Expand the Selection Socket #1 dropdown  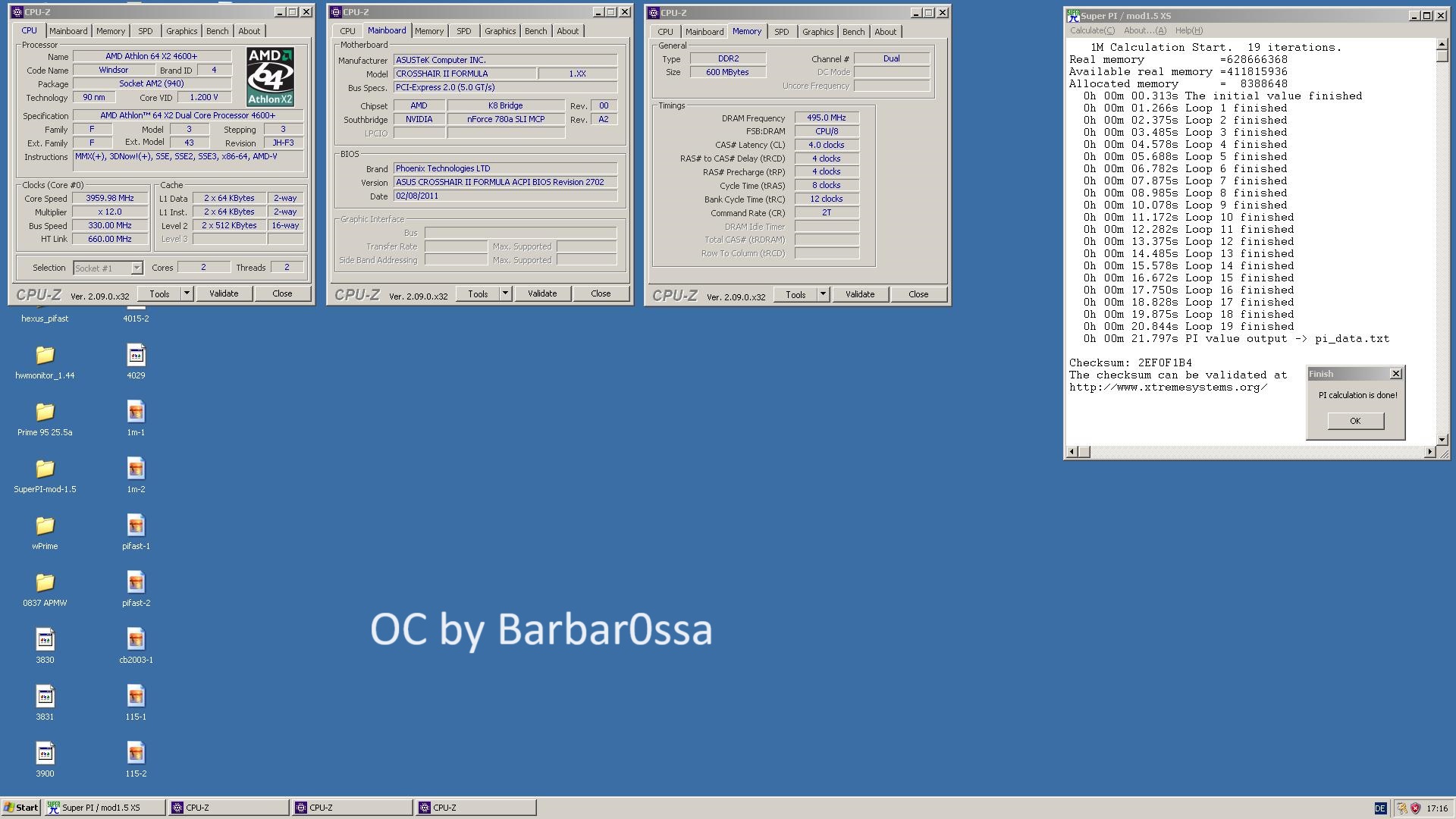[x=136, y=268]
